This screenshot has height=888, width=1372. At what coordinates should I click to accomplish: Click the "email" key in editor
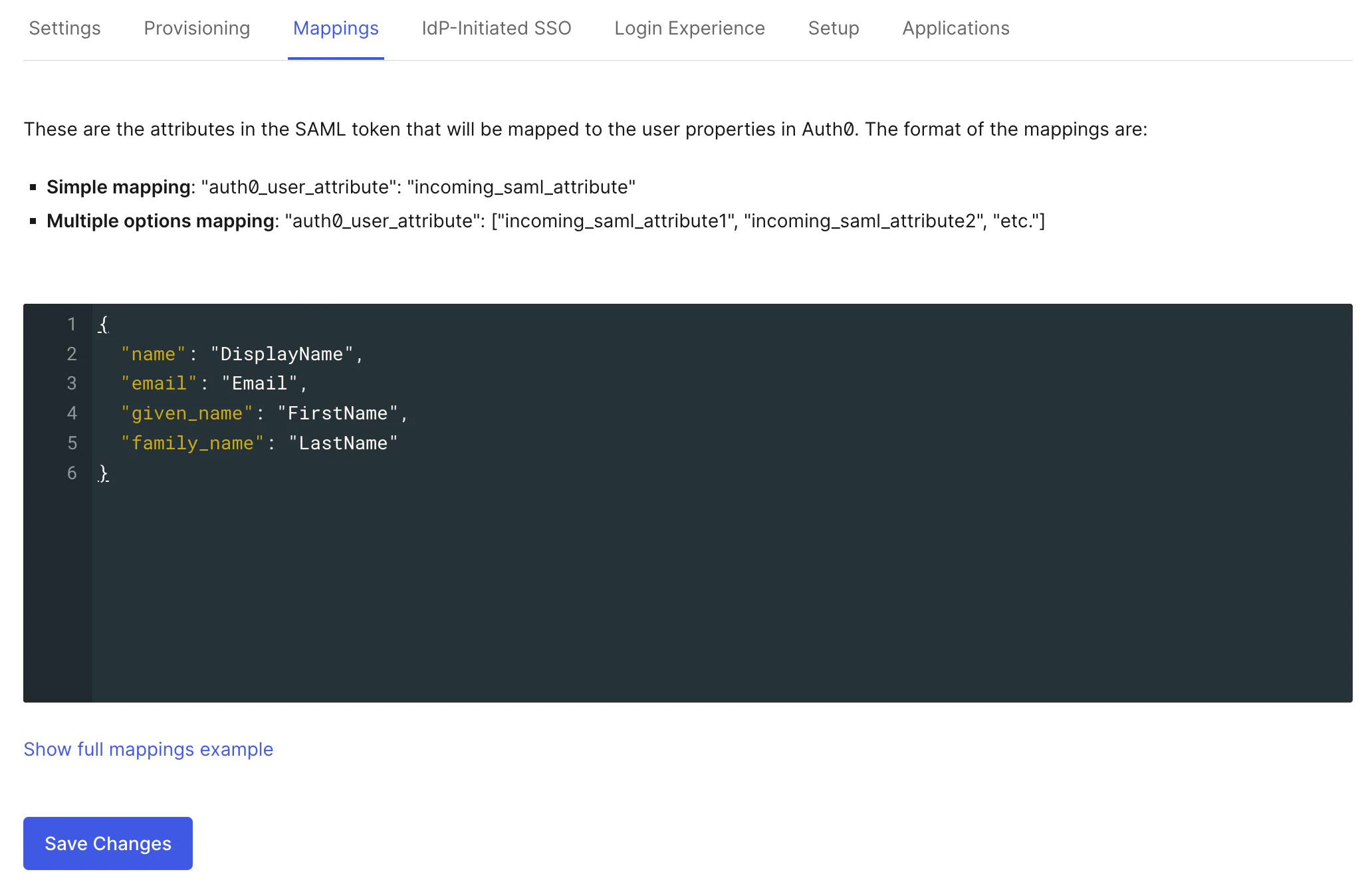159,384
